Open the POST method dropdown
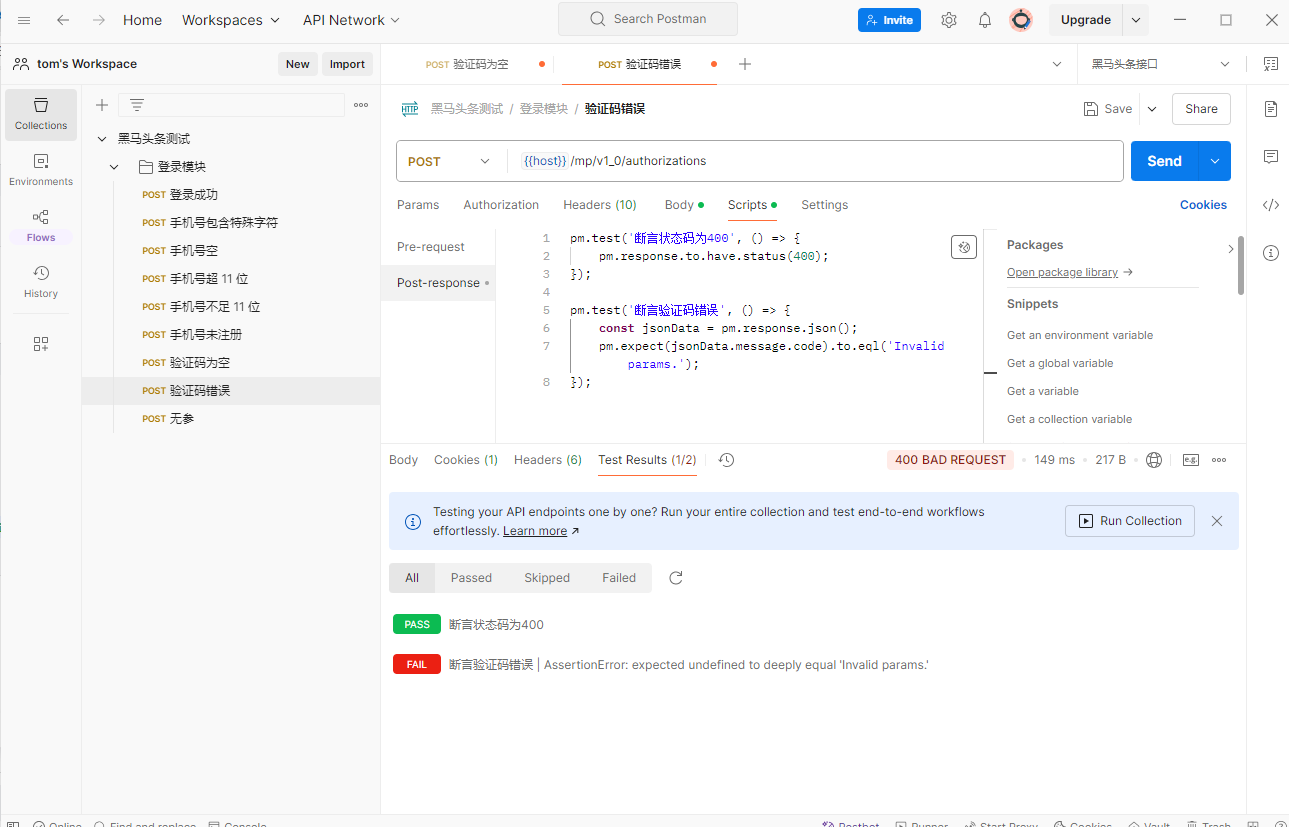 451,161
